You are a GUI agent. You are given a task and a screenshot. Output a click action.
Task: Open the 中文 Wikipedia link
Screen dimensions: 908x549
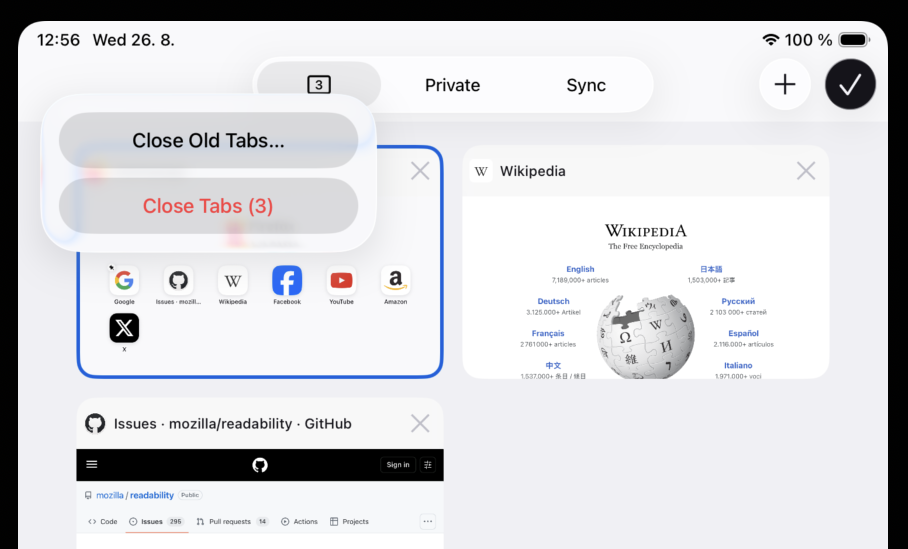pyautogui.click(x=553, y=365)
